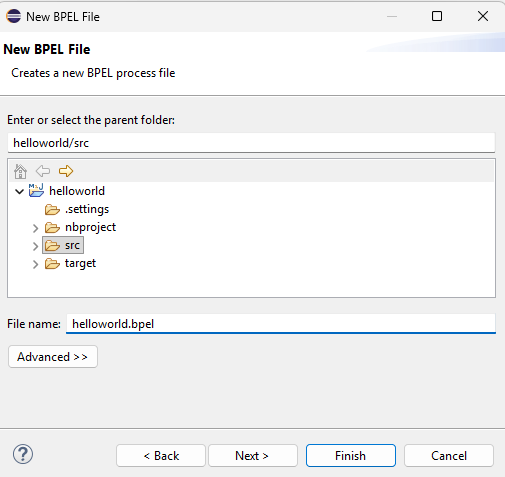Click the helloworld project icon
Viewport: 505px width, 477px height.
pos(36,191)
